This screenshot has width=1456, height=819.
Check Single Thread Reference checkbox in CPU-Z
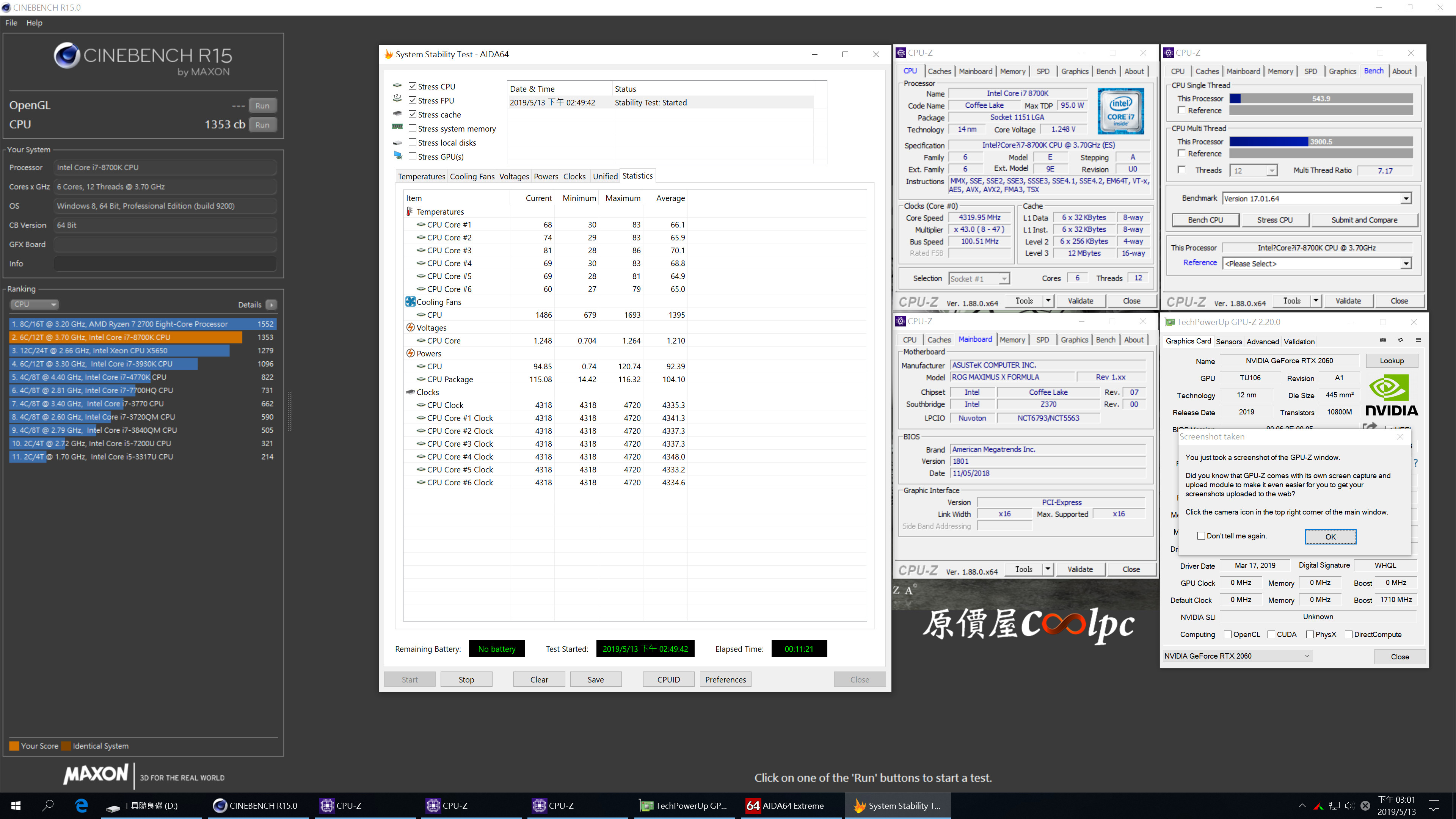coord(1181,110)
